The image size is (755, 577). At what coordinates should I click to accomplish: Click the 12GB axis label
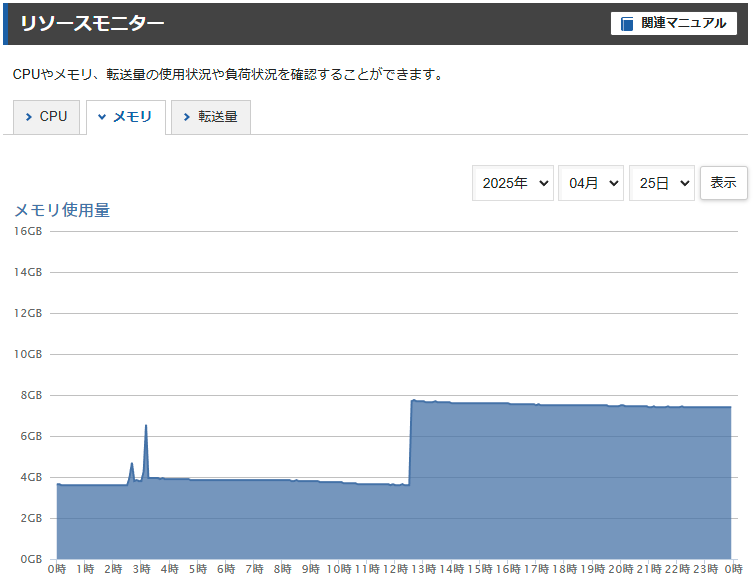[28, 313]
